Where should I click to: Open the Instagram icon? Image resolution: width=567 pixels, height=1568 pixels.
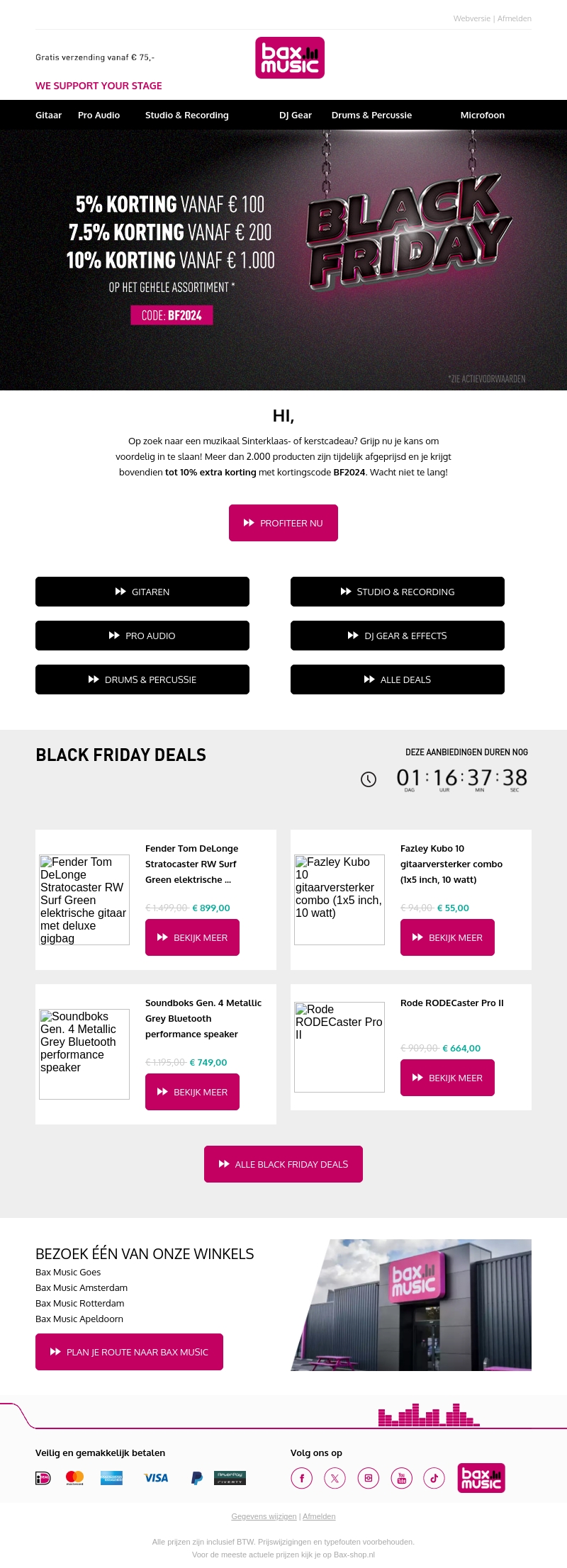pyautogui.click(x=369, y=1478)
